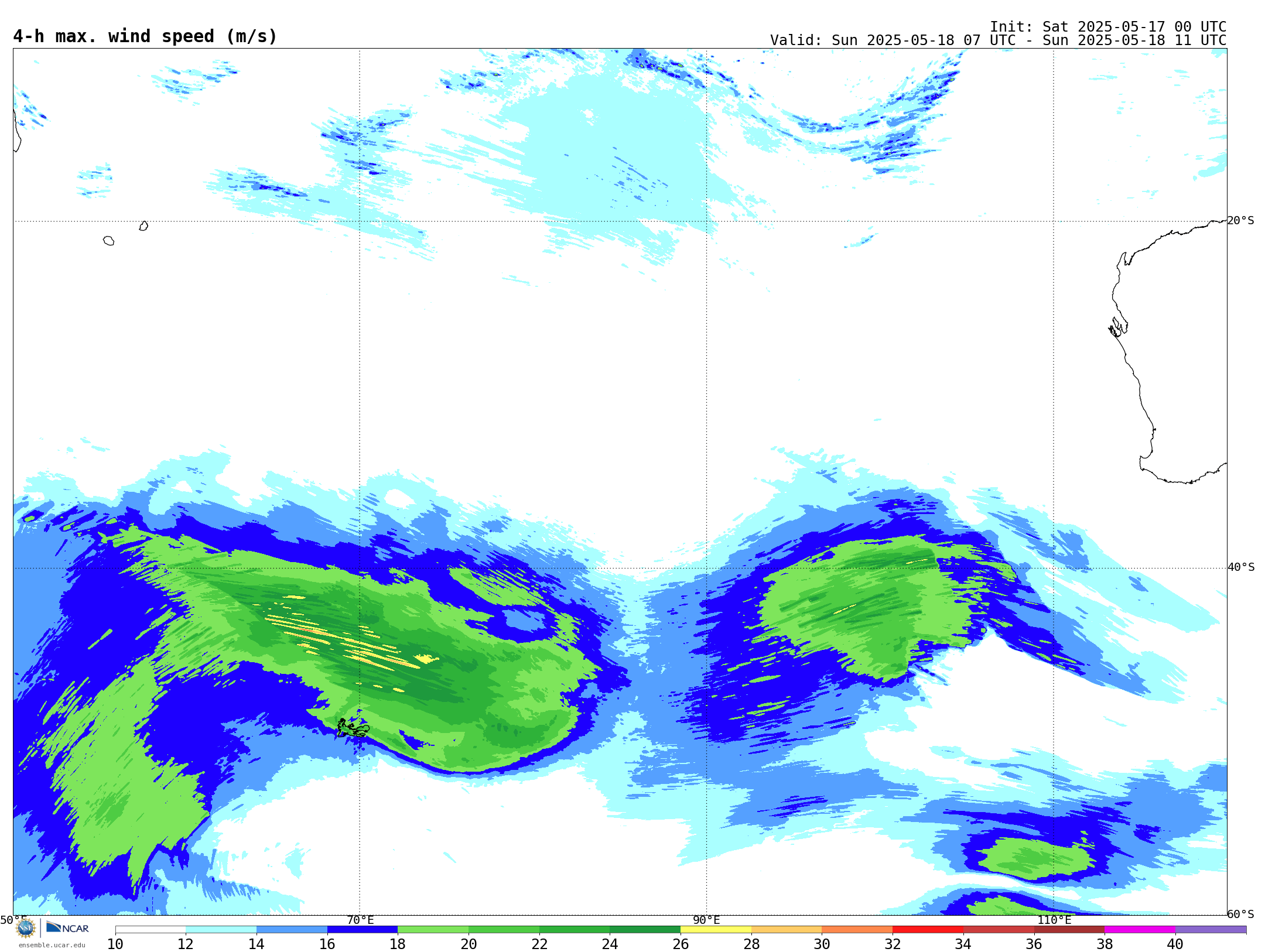1265x952 pixels.
Task: Click the '20°S' latitude label
Action: (x=1240, y=221)
